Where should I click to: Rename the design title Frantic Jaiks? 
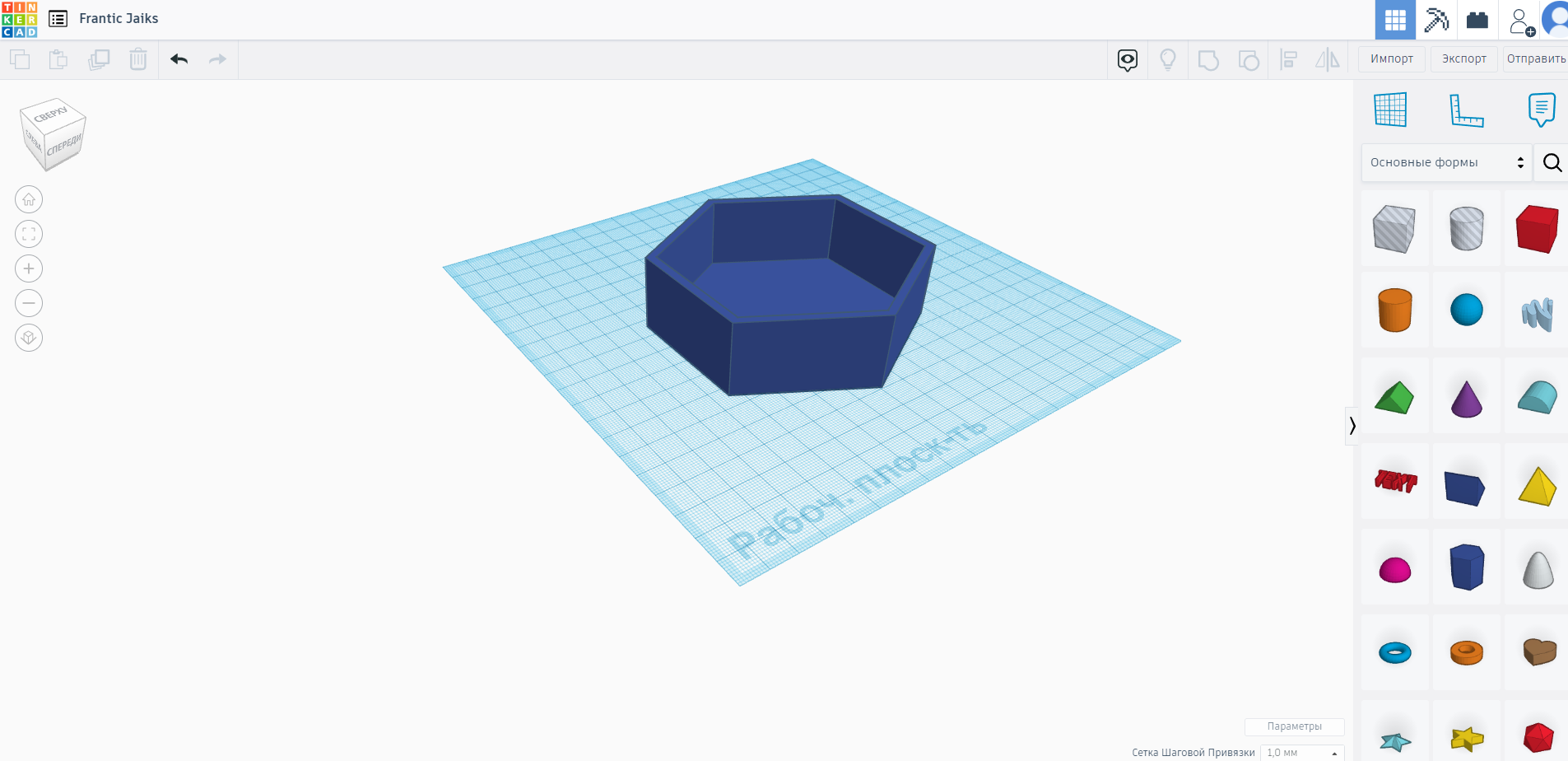click(x=119, y=18)
